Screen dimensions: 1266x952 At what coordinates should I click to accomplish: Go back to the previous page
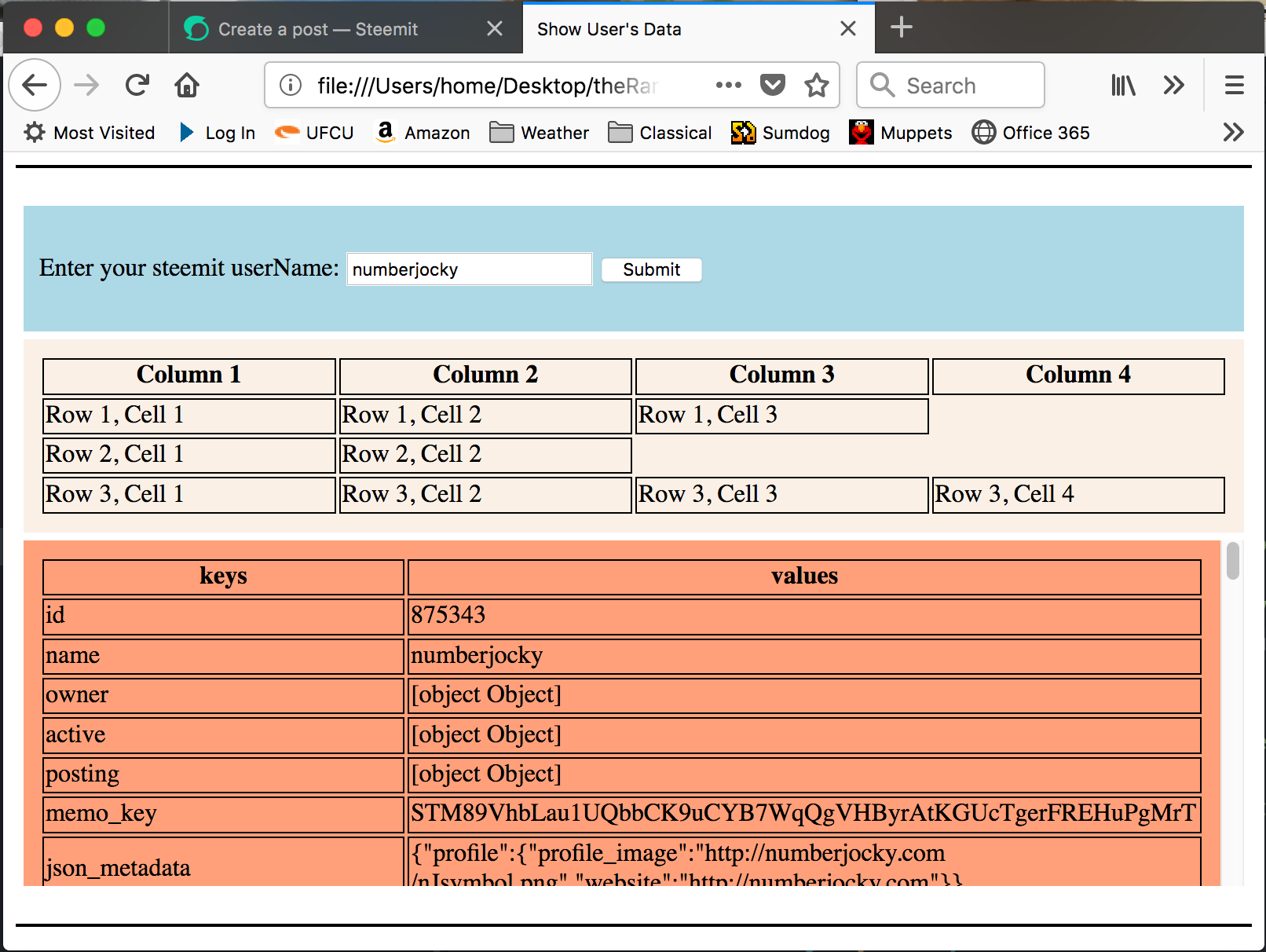[35, 85]
